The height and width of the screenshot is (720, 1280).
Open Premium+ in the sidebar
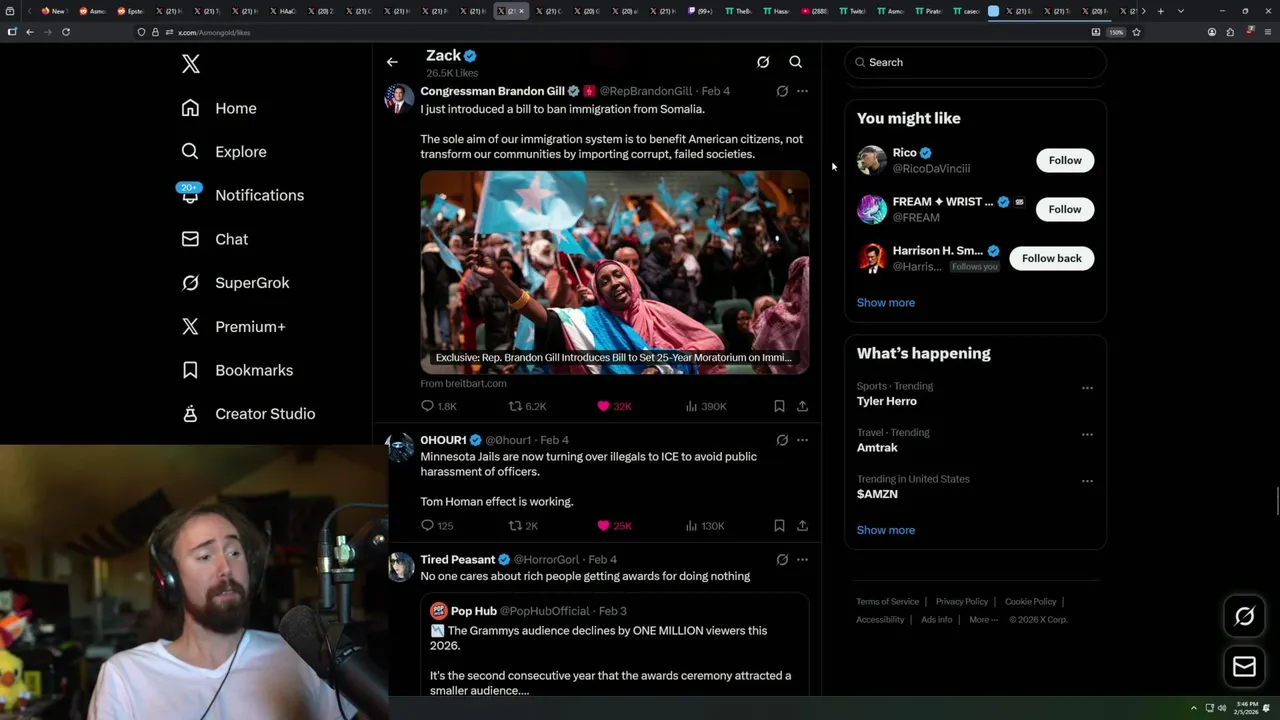click(x=233, y=327)
